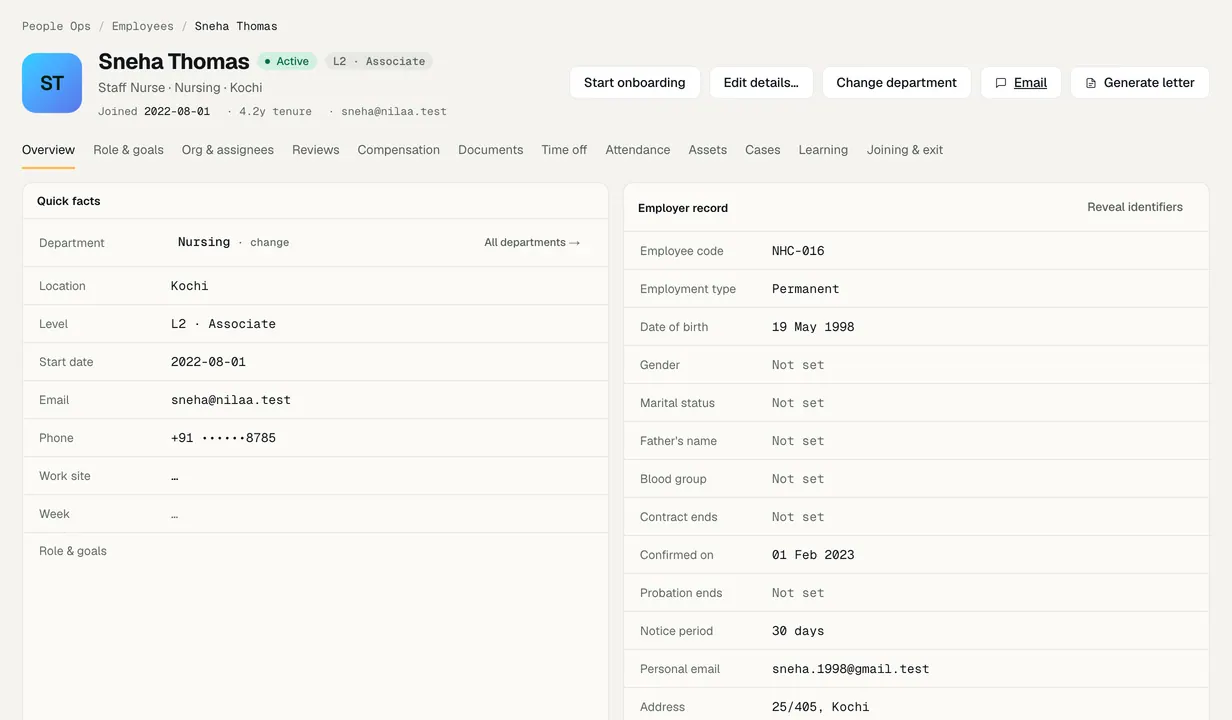Click the L2 · Associate badge in header
The width and height of the screenshot is (1232, 720).
tap(379, 61)
